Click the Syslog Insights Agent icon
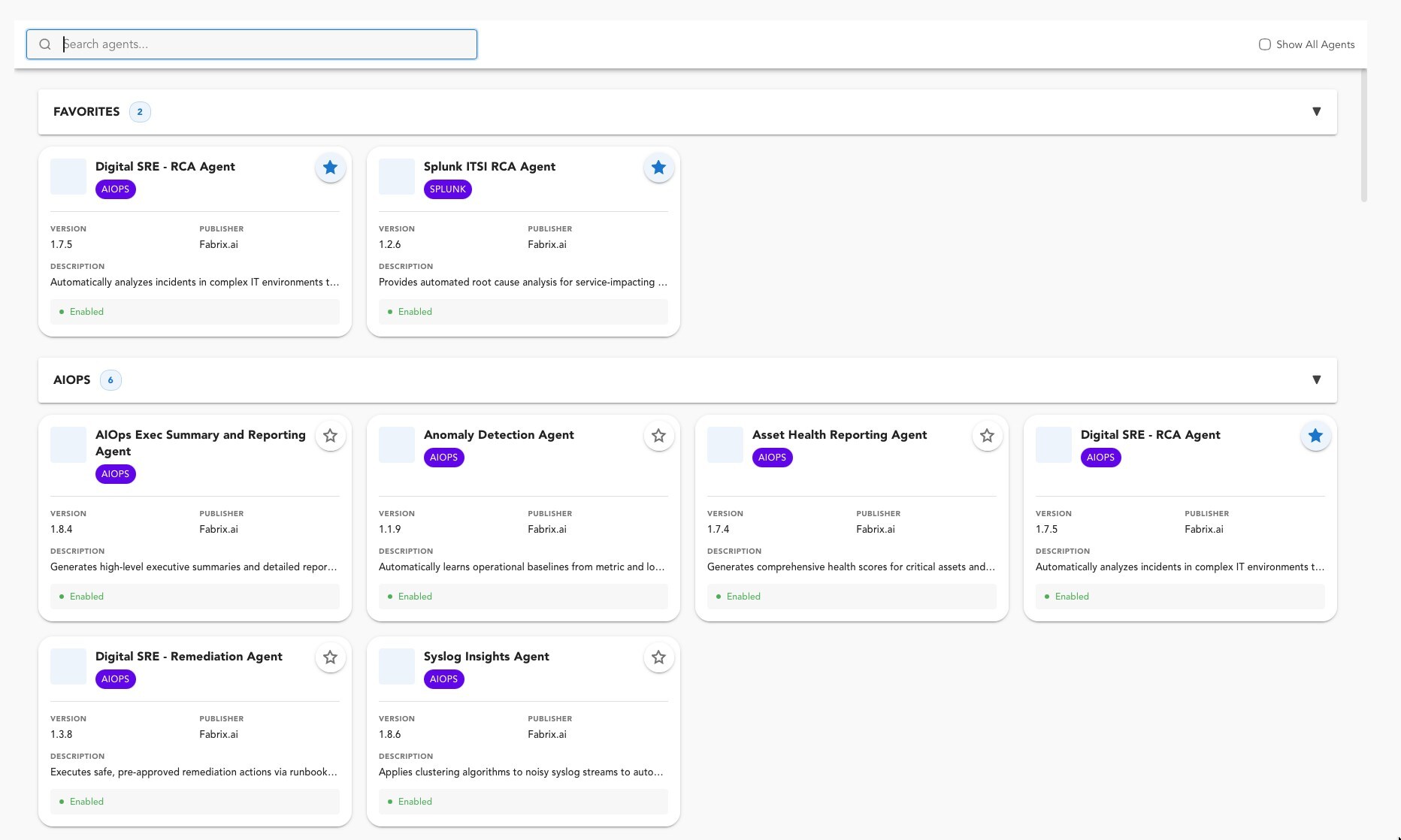 pos(397,666)
